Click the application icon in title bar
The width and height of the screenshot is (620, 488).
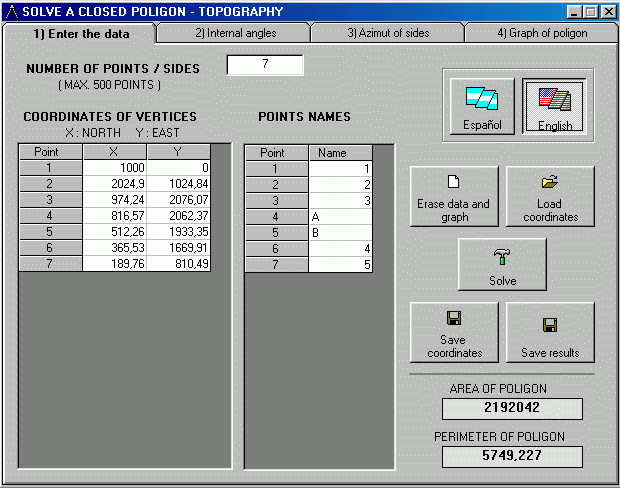click(10, 12)
